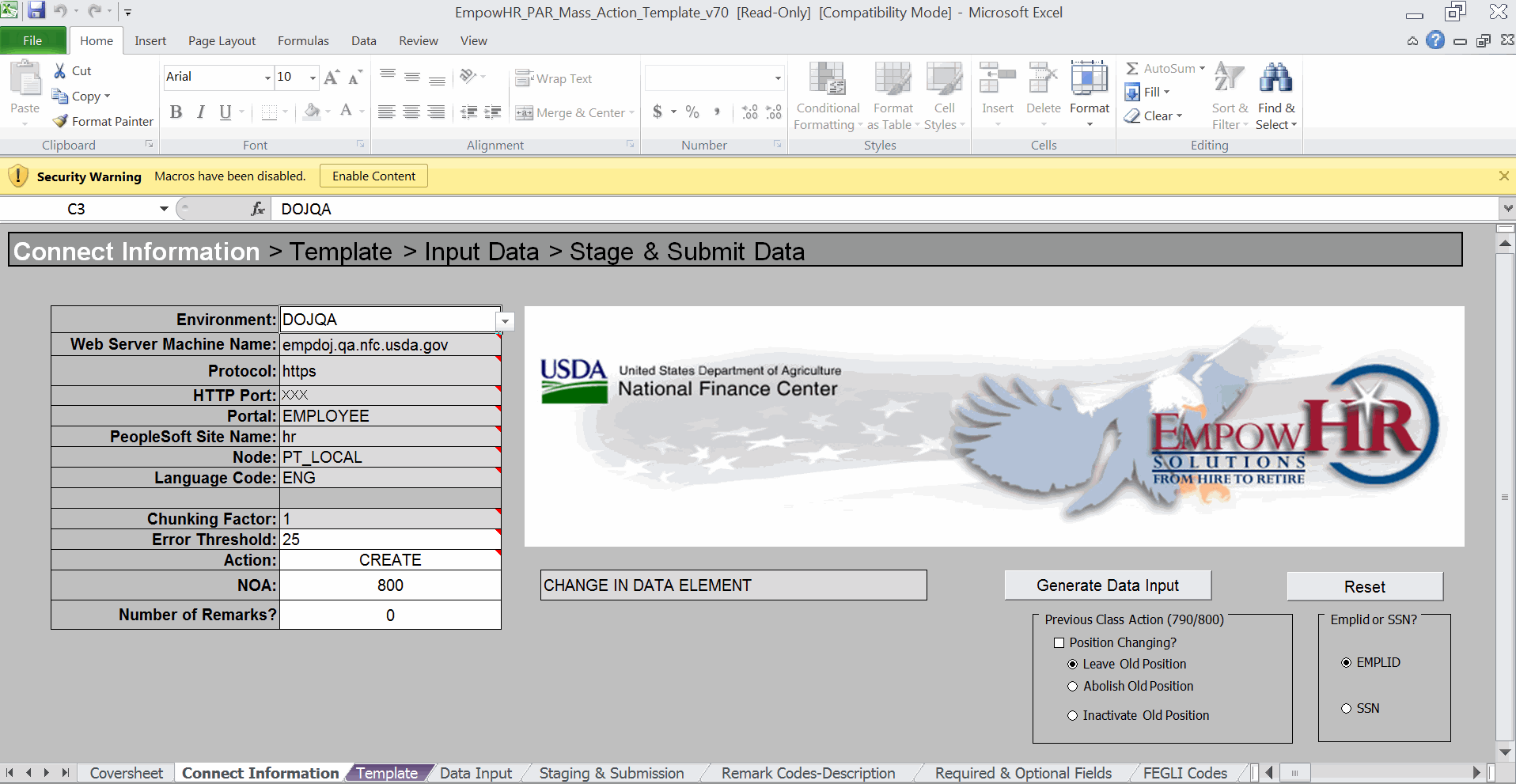Viewport: 1516px width, 784px height.
Task: Click the Align Text Left icon
Action: [386, 112]
